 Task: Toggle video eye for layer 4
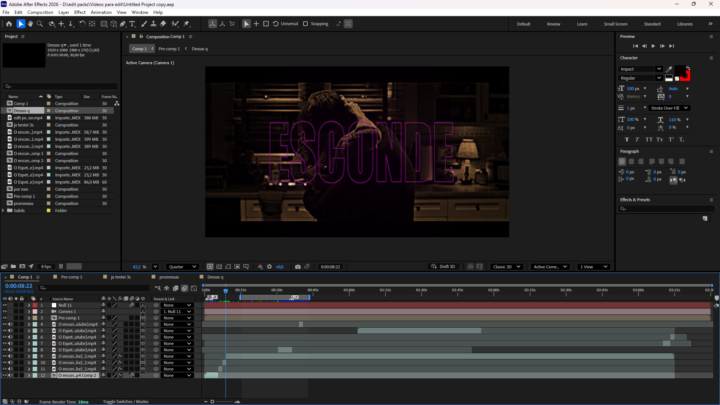pyautogui.click(x=5, y=324)
